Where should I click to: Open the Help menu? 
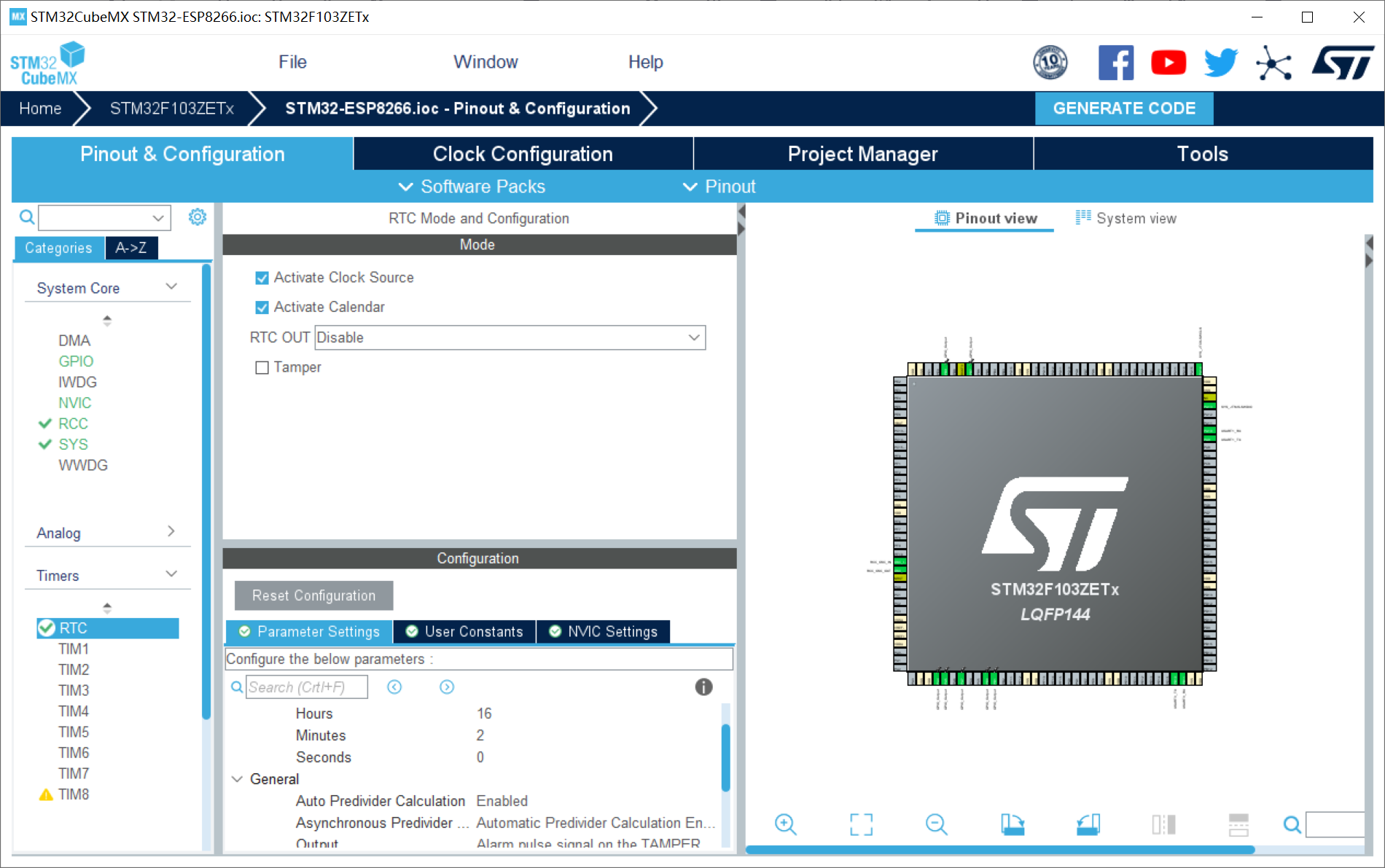[646, 62]
